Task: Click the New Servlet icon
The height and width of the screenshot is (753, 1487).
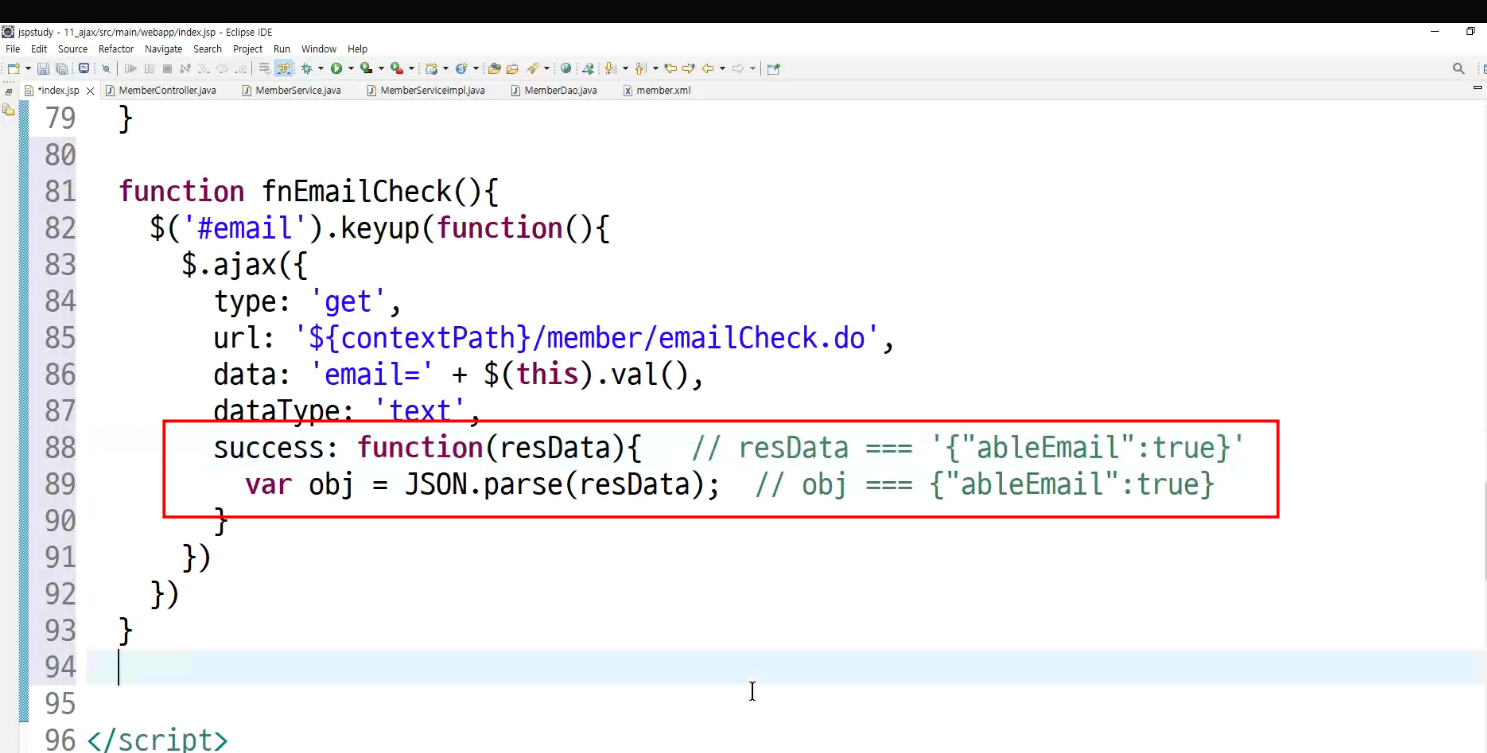Action: [461, 69]
